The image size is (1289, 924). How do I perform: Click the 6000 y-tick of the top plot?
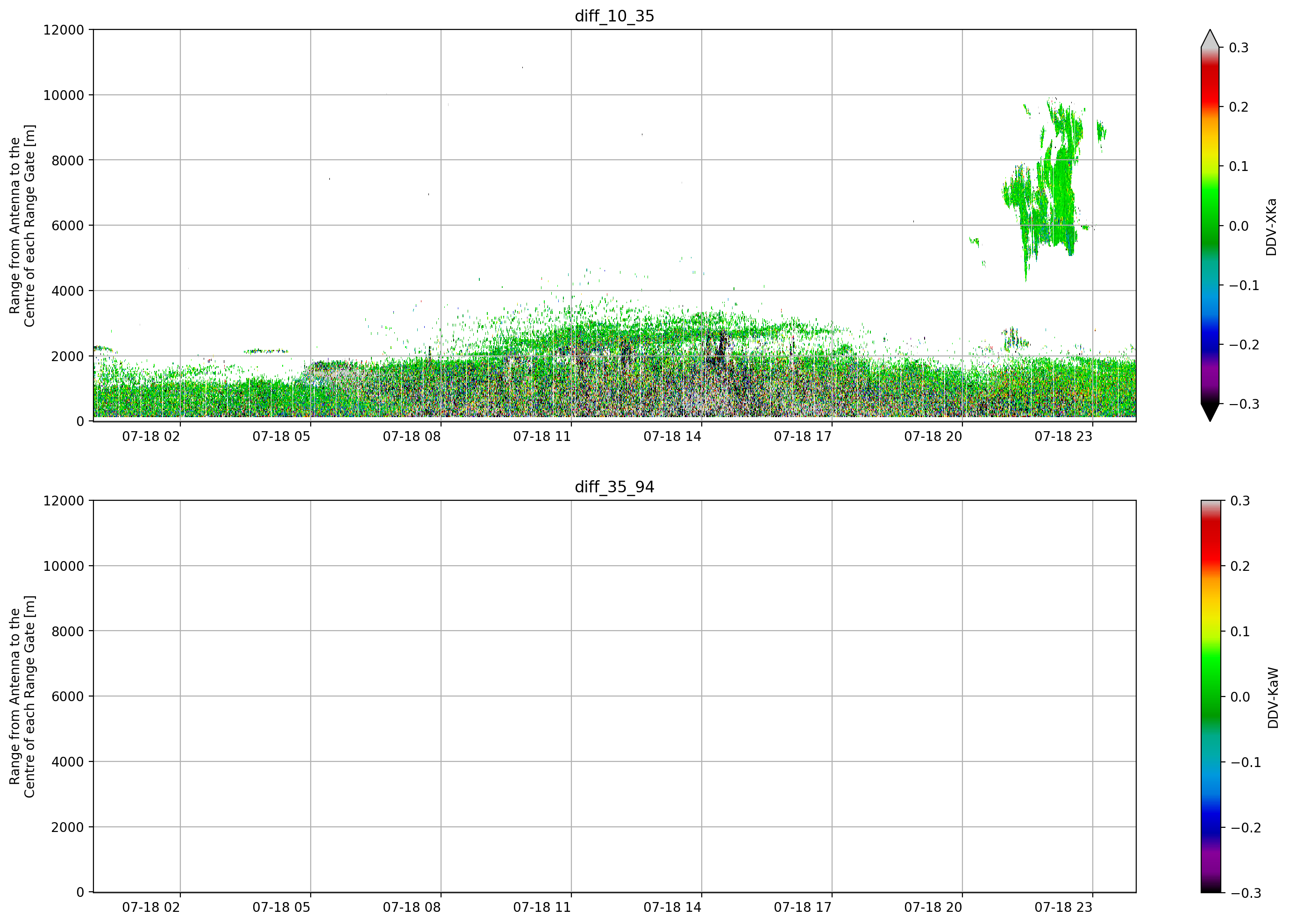[x=68, y=226]
